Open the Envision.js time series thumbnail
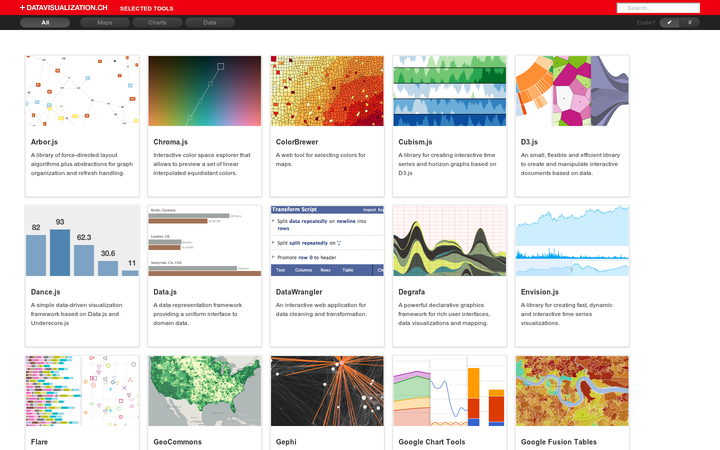Screen dimensions: 720x450 (x=572, y=241)
